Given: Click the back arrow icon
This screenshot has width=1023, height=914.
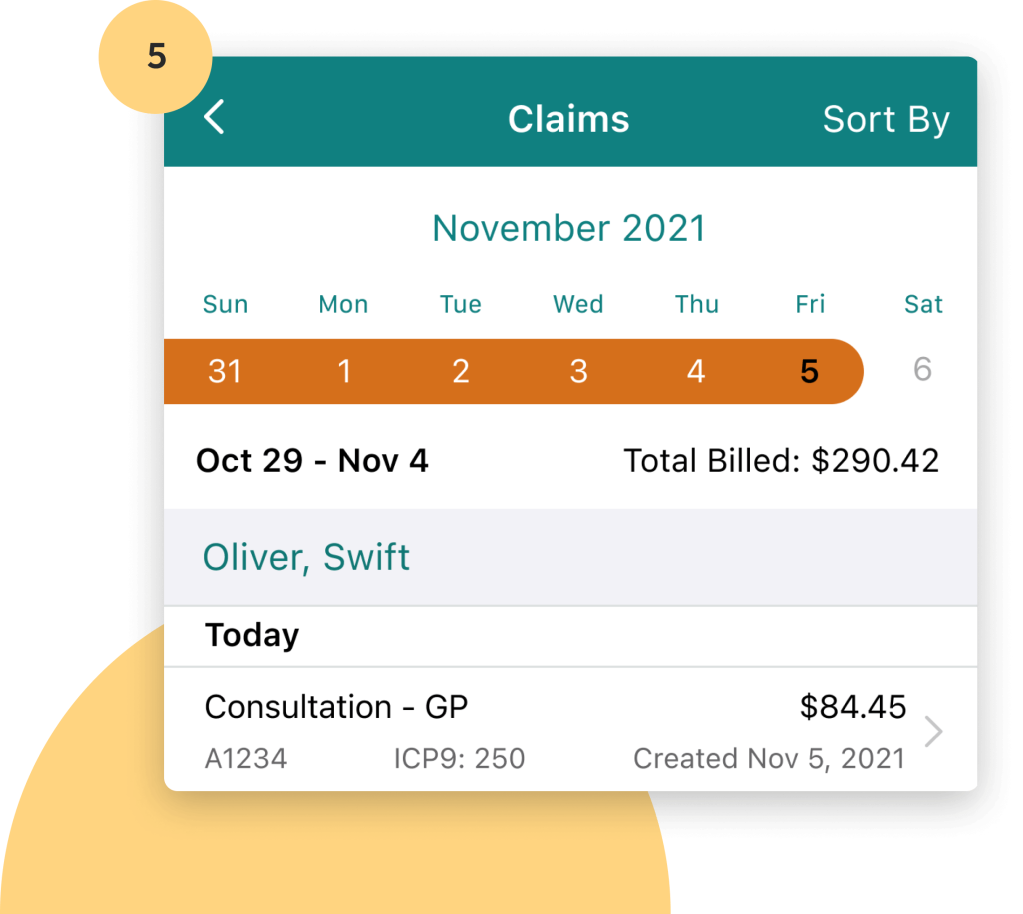Looking at the screenshot, I should (213, 117).
